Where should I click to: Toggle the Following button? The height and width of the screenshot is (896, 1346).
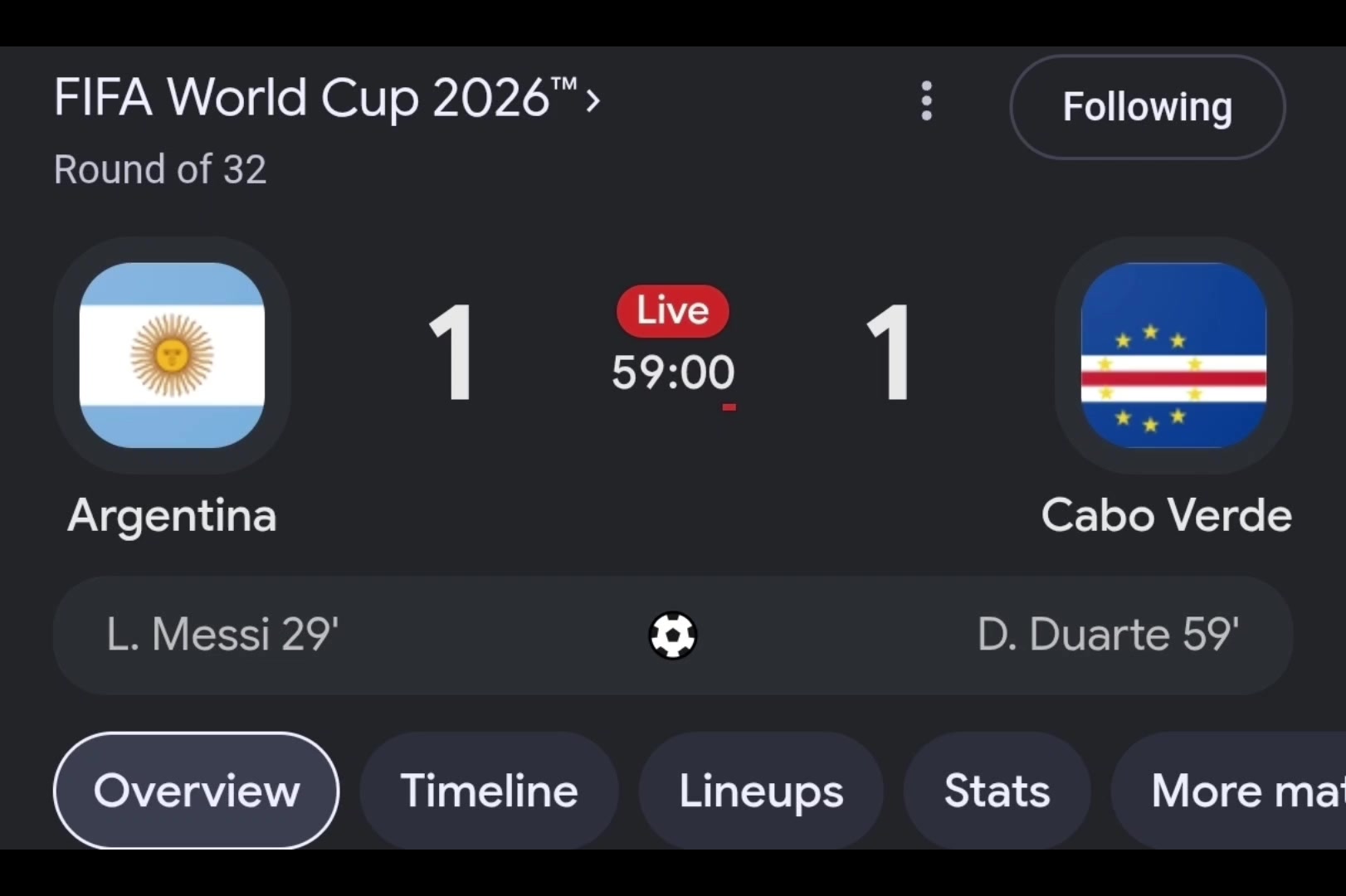[x=1148, y=107]
